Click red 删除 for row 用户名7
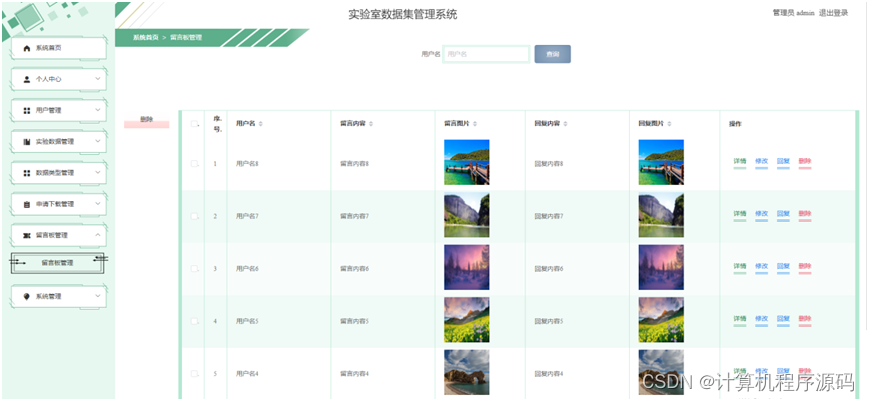 pyautogui.click(x=805, y=214)
